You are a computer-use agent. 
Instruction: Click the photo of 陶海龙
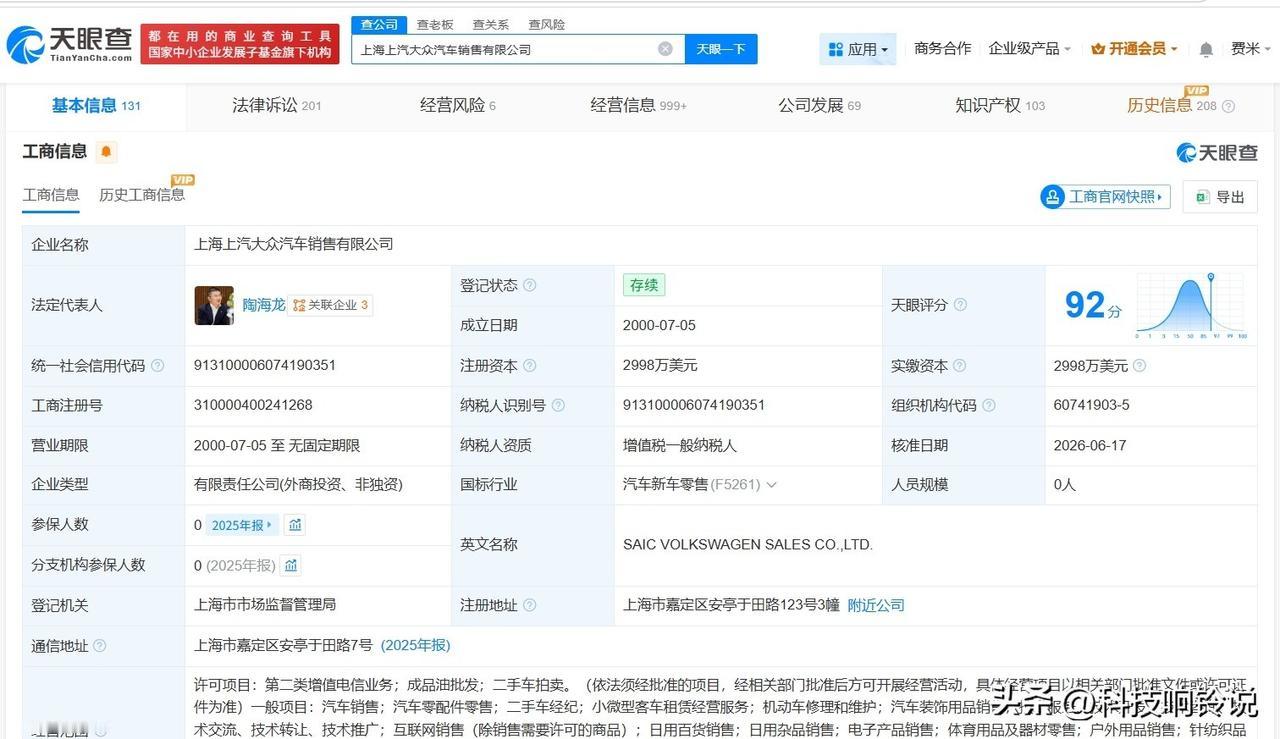pyautogui.click(x=214, y=305)
